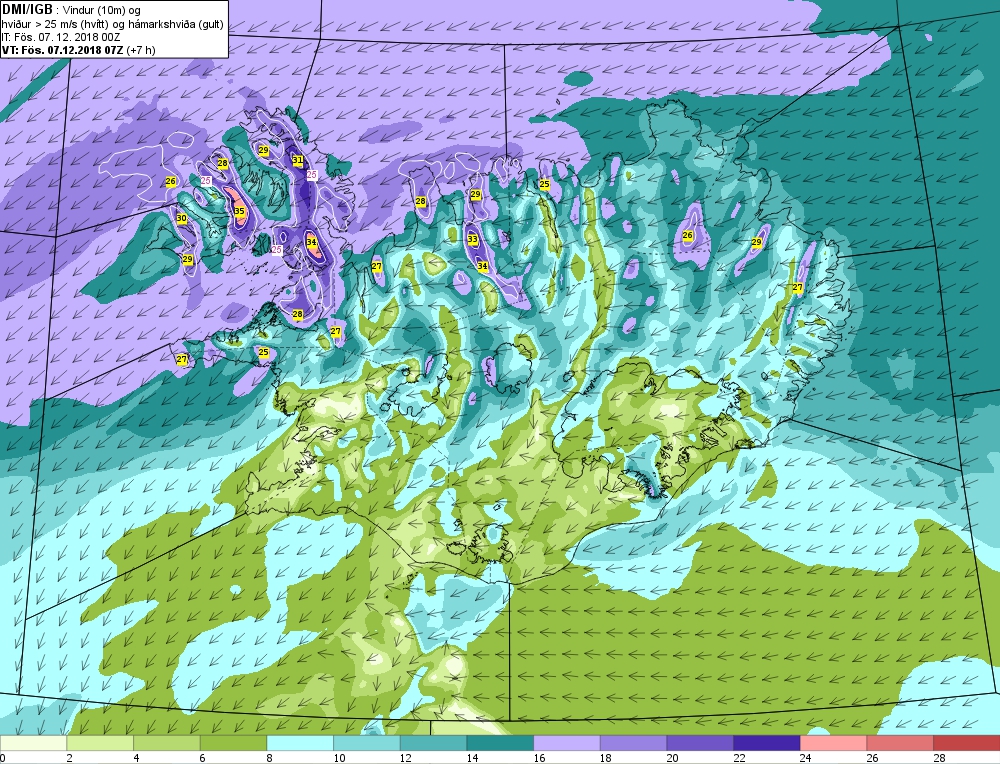Click the 'VT: Fös. 07.12.2018 07Z (+7 h)' valid time line
1000x764 pixels.
click(x=79, y=50)
